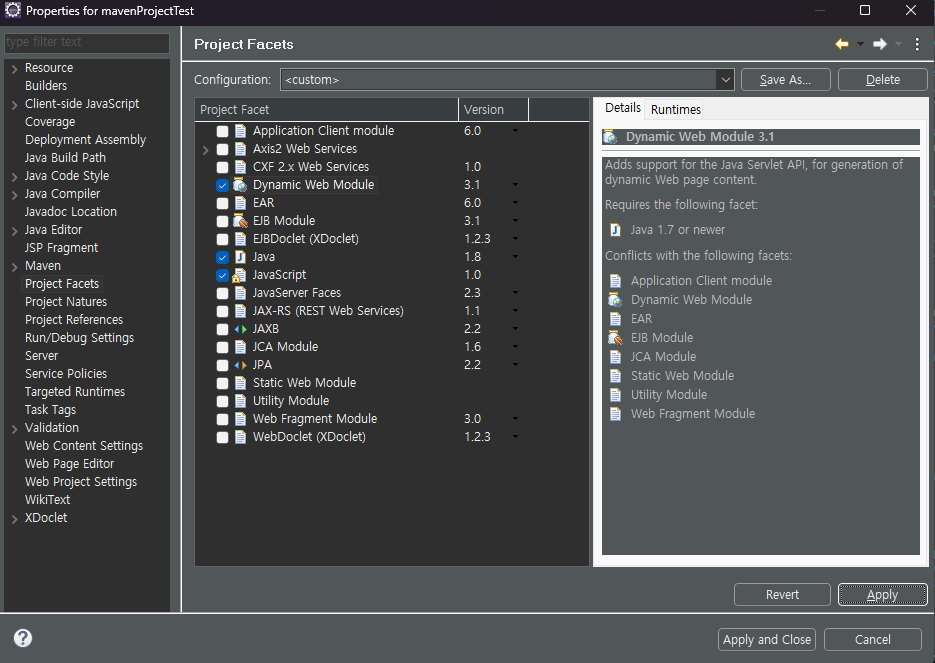The image size is (935, 663).
Task: Click the EJB Module icon under Conflicts
Action: click(615, 338)
